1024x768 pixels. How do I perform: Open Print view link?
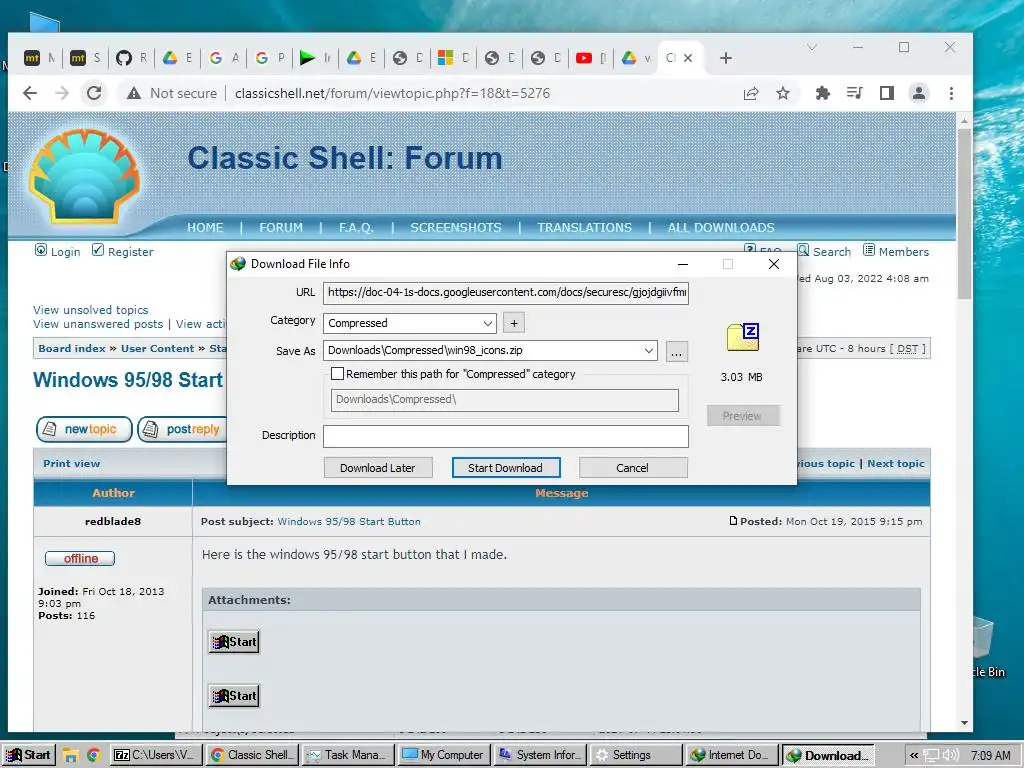(72, 463)
